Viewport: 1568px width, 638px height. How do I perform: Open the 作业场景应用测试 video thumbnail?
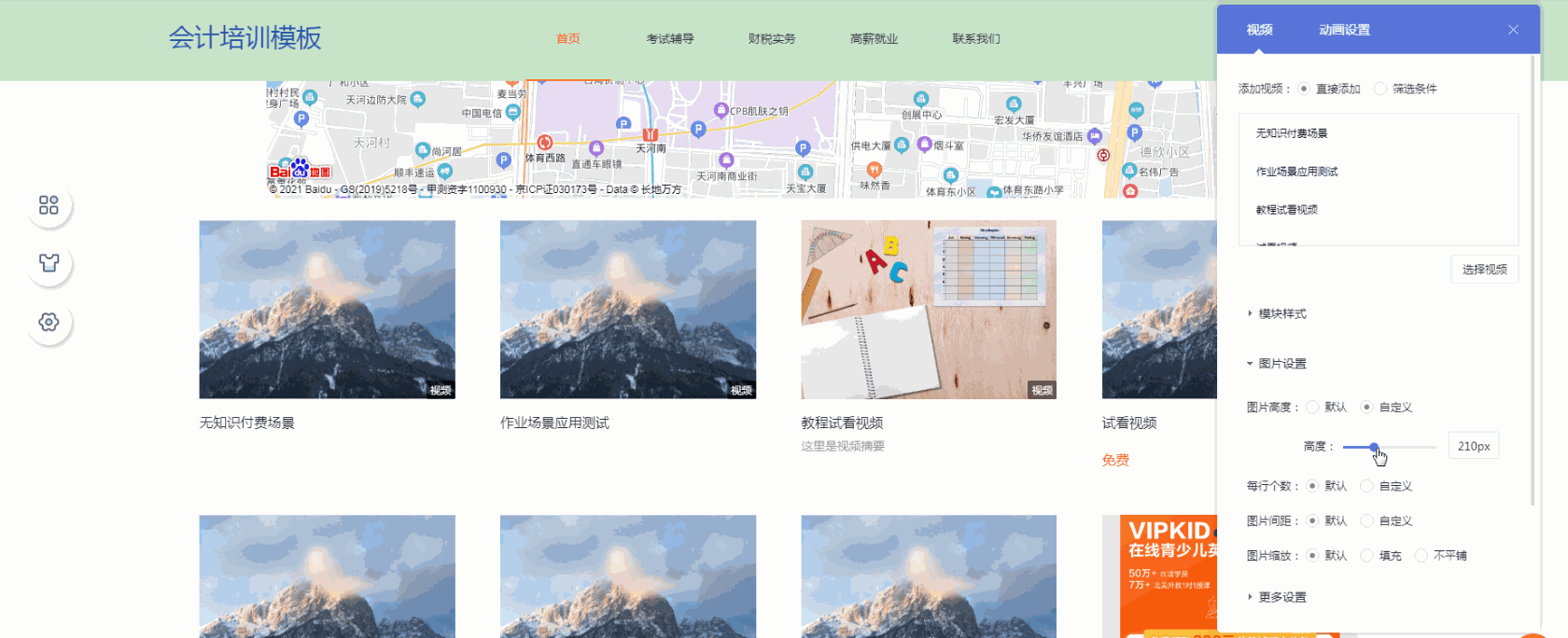pos(628,310)
